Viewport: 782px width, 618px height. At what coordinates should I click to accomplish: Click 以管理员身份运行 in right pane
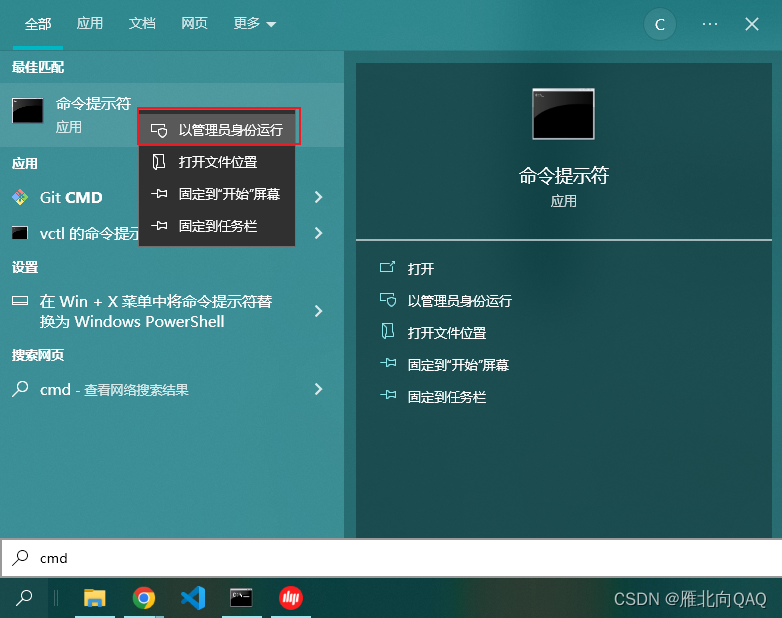point(459,301)
